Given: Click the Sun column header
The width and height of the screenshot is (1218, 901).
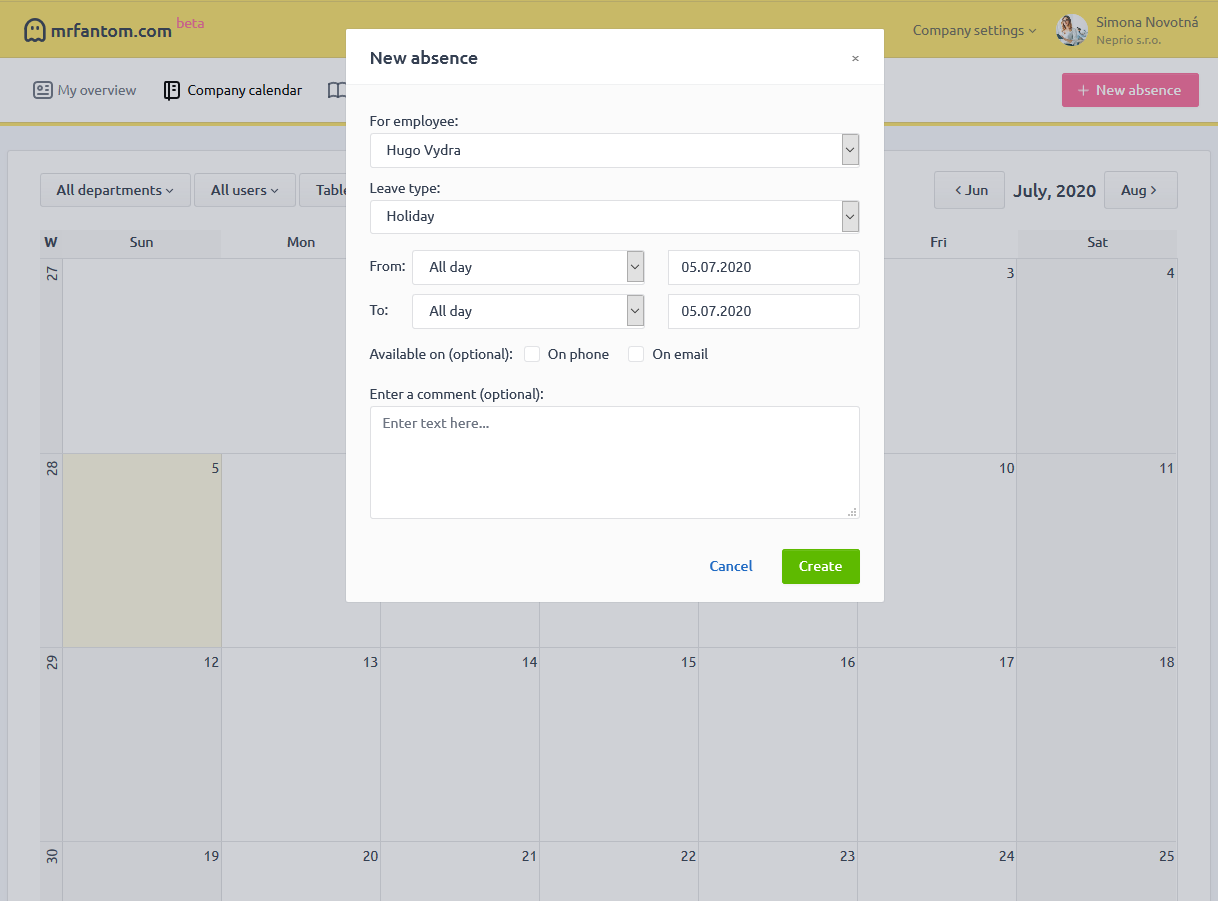Looking at the screenshot, I should click(x=142, y=242).
